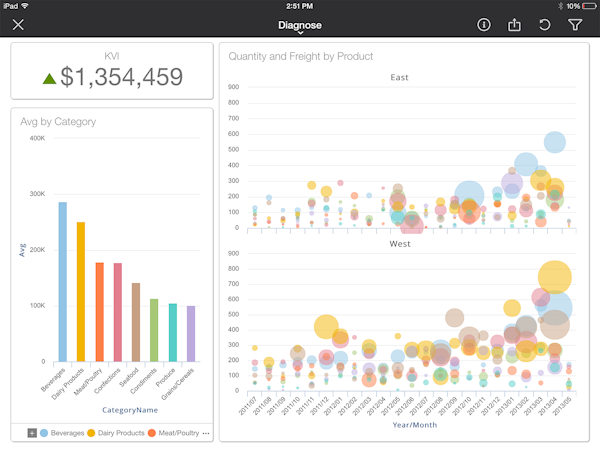Tap the purple Grains/Cereals bar
This screenshot has width=600, height=450.
tap(191, 334)
